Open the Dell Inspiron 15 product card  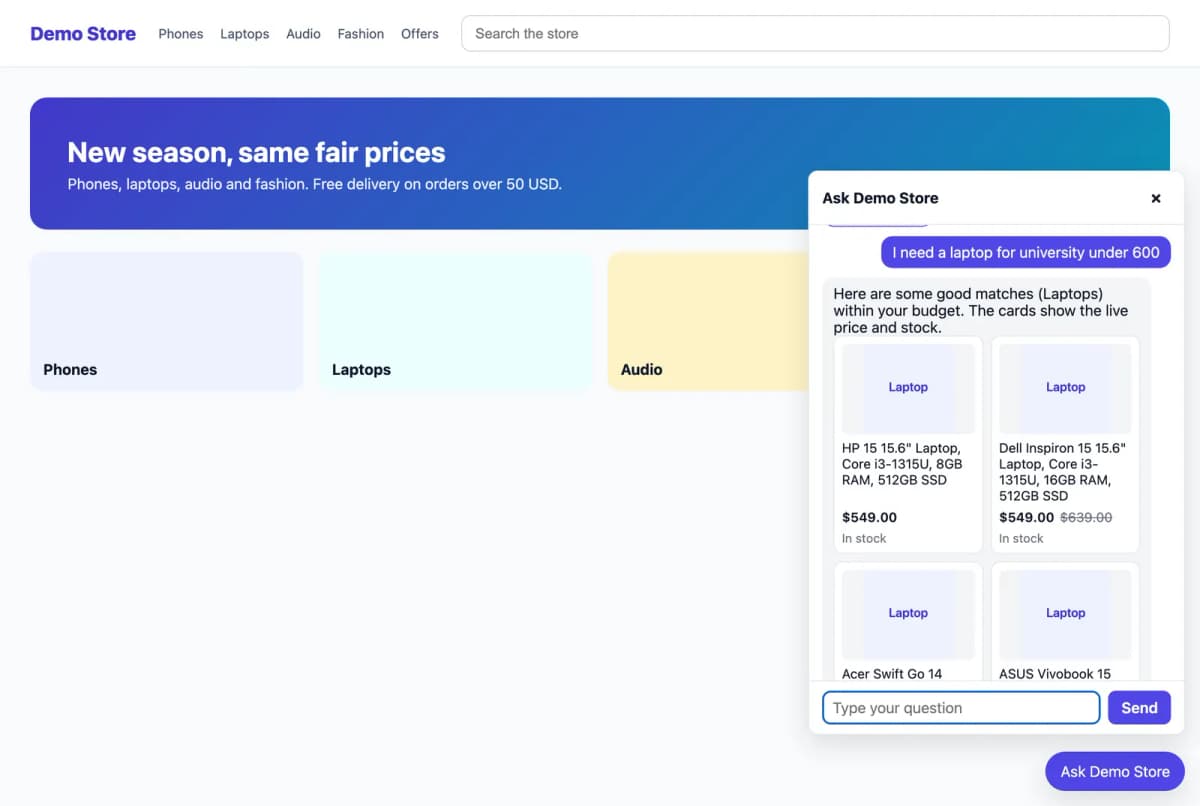1065,444
